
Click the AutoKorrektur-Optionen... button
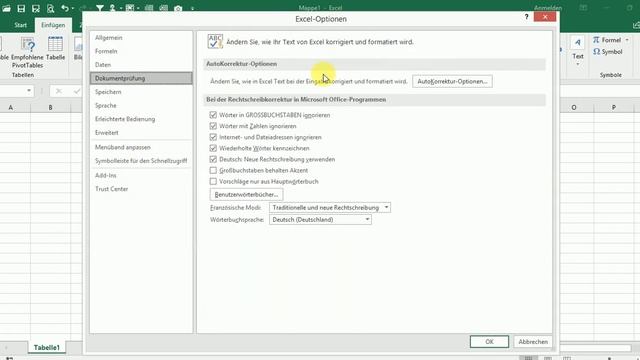pyautogui.click(x=452, y=81)
